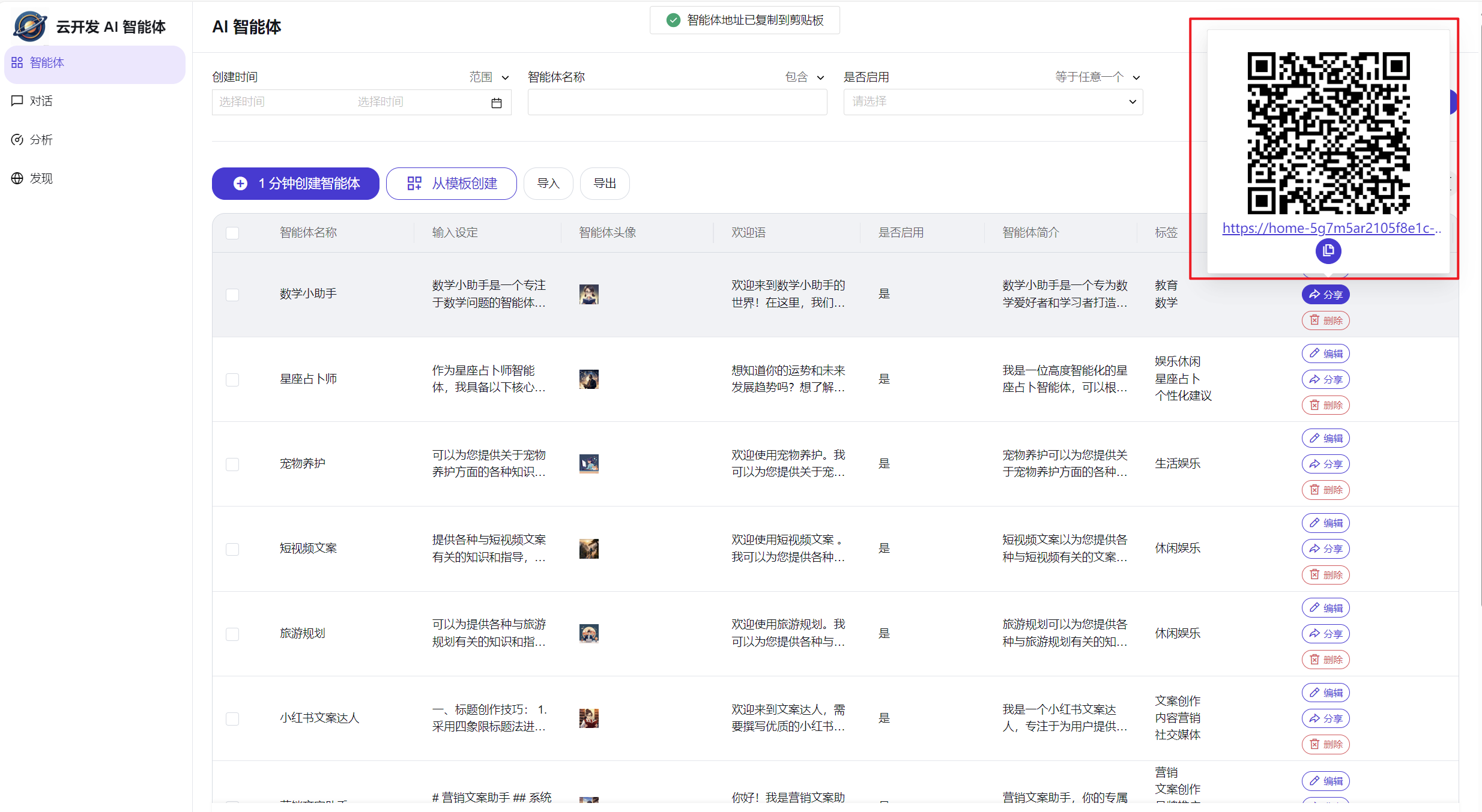Click the 云开发 AI 智能体 logo
Image resolution: width=1482 pixels, height=812 pixels.
click(x=30, y=26)
